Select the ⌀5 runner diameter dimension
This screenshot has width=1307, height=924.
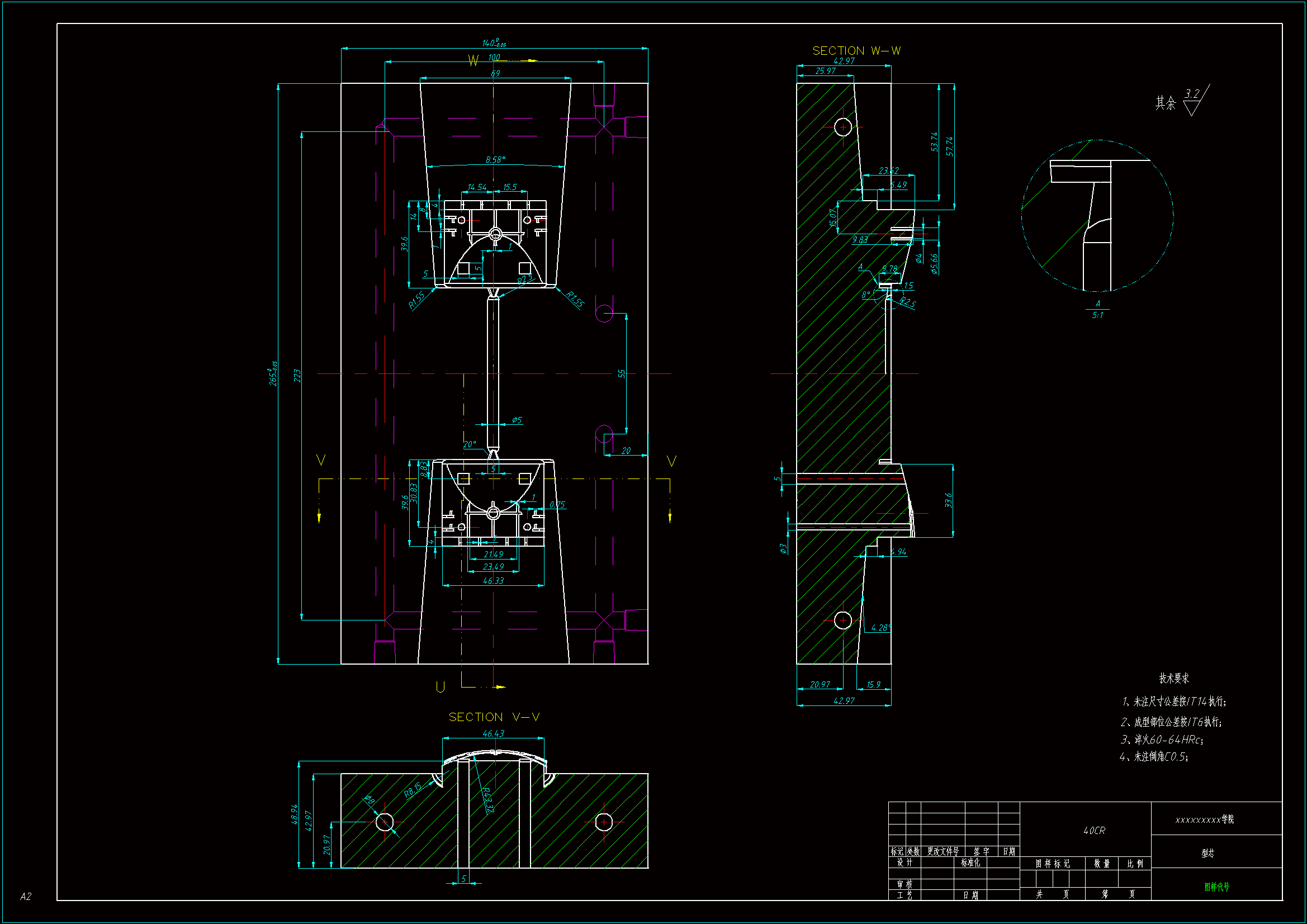517,420
